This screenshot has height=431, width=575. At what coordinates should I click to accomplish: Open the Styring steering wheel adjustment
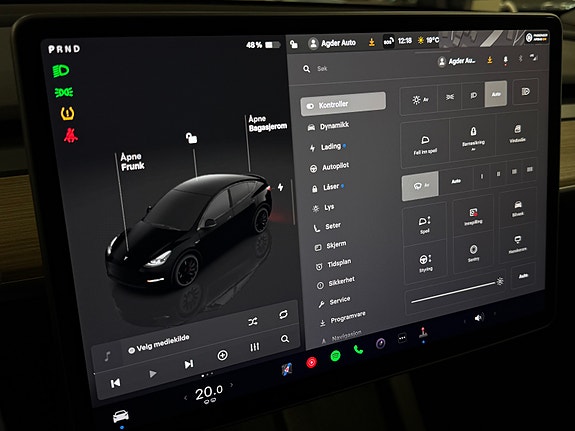426,263
